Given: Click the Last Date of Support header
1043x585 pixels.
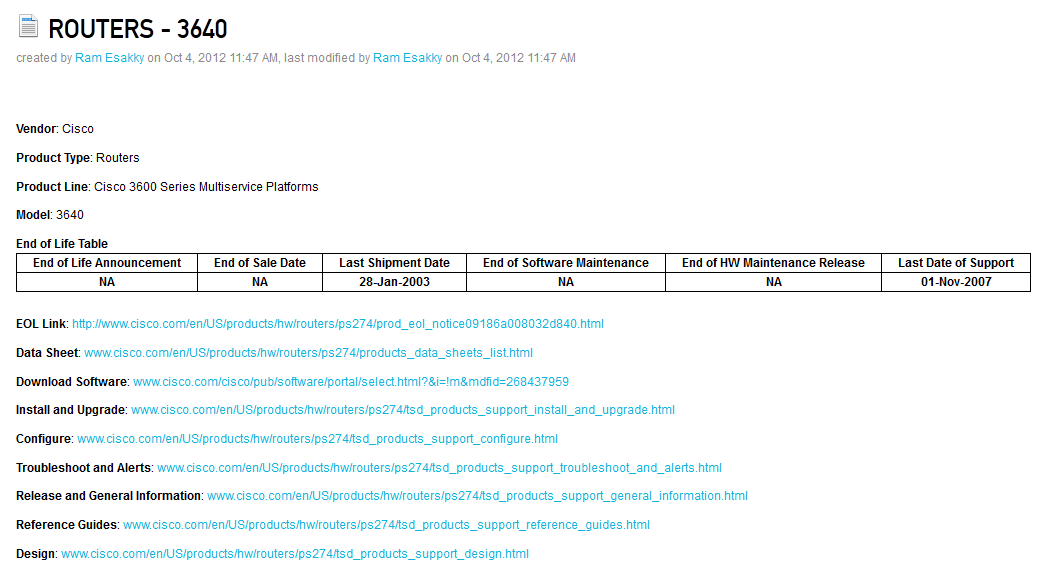Looking at the screenshot, I should click(x=956, y=263).
